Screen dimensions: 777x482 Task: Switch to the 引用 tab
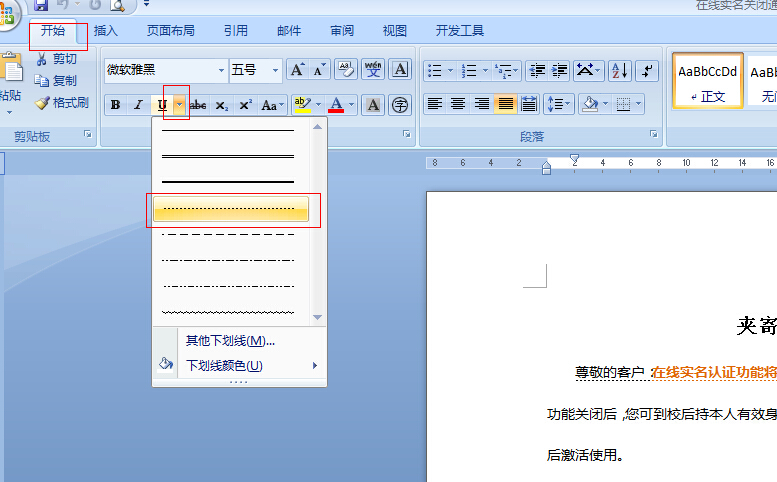235,31
